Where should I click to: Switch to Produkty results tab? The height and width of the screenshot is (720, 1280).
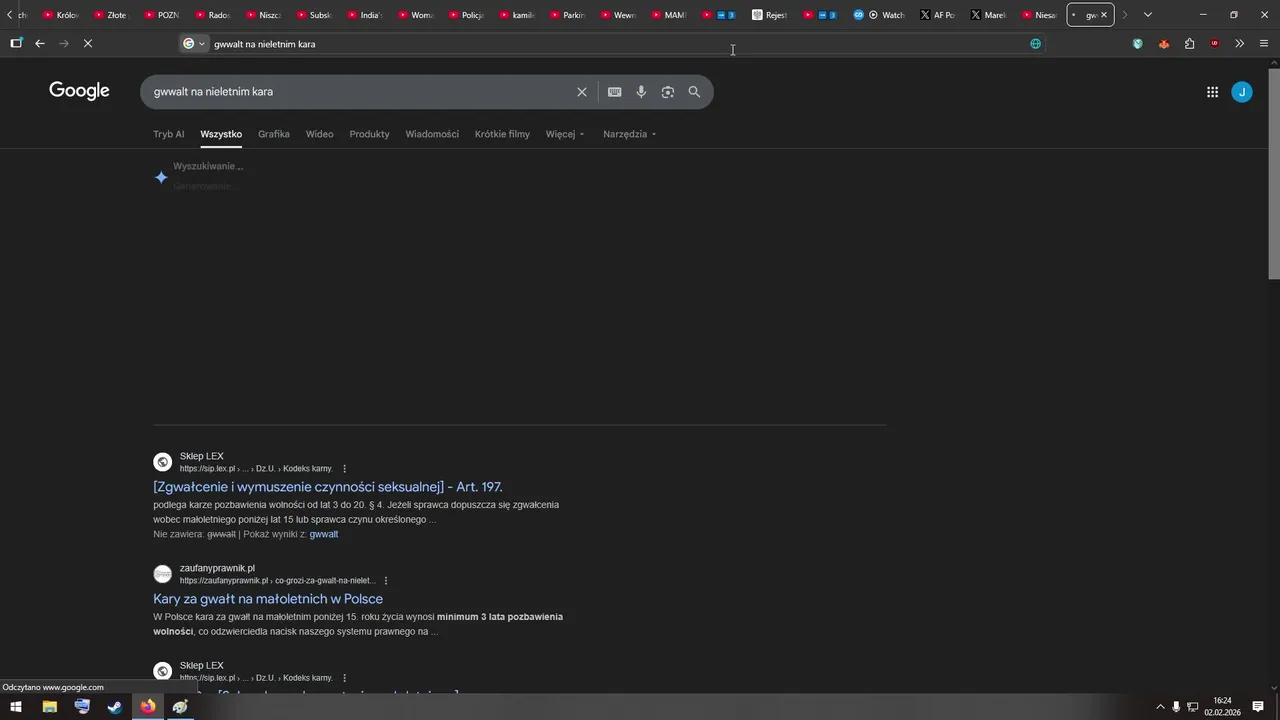369,134
